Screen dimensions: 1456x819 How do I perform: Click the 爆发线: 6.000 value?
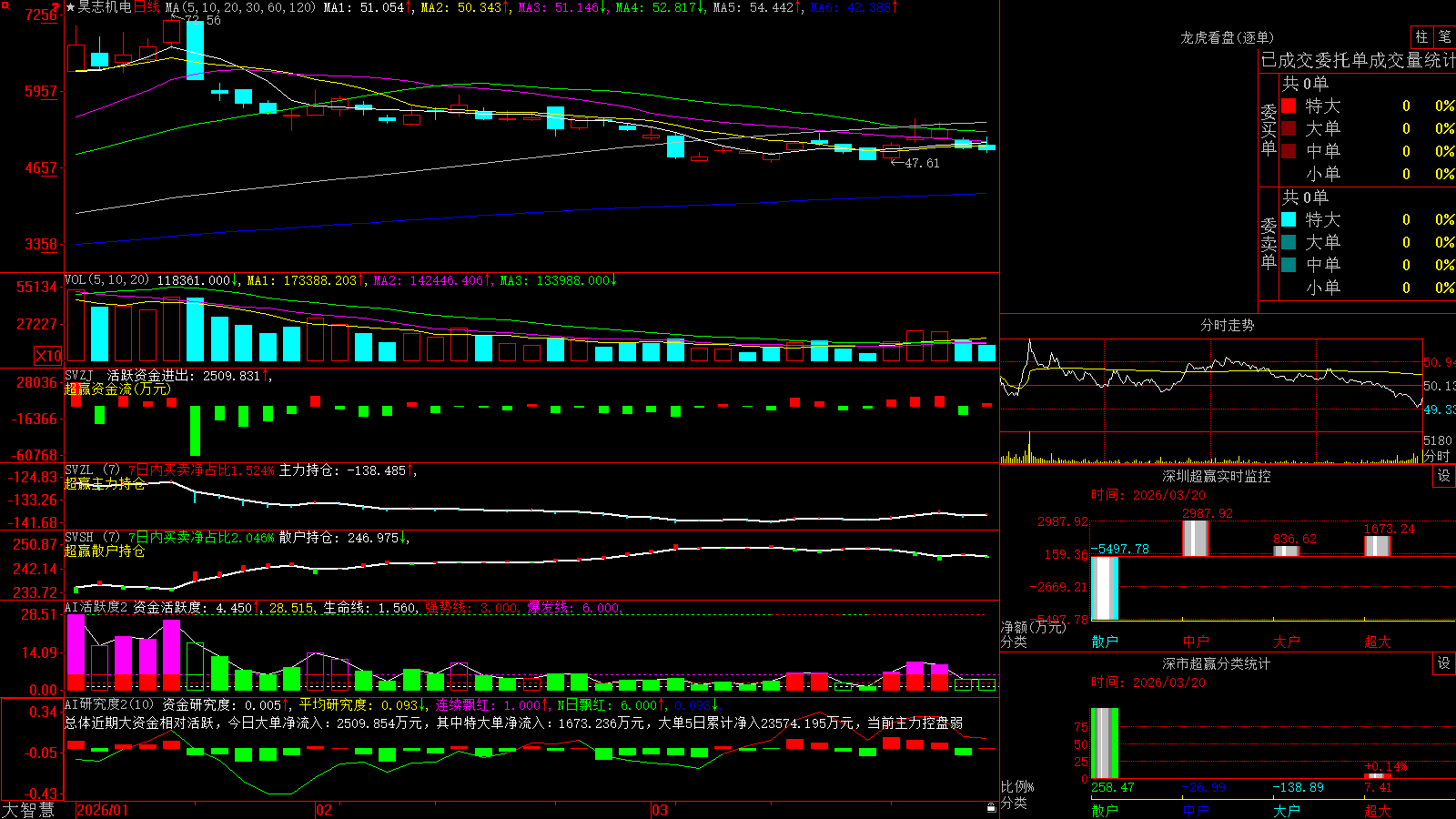pos(573,608)
